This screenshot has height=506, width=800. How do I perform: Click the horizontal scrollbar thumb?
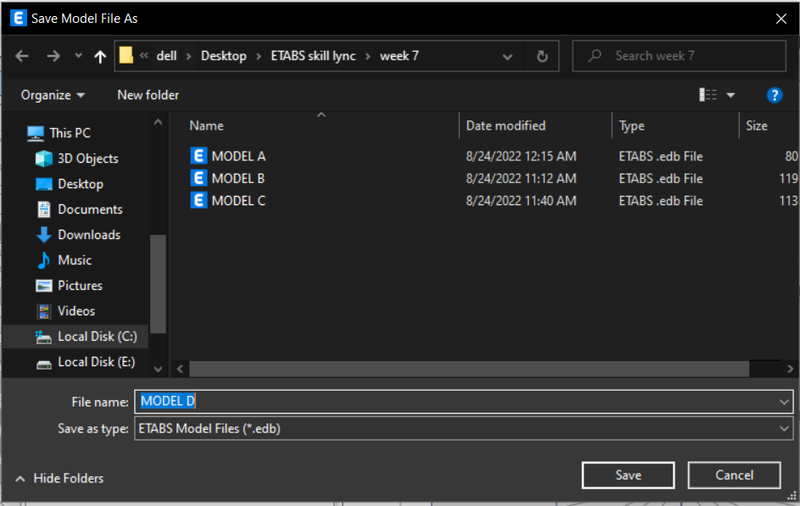pyautogui.click(x=469, y=369)
